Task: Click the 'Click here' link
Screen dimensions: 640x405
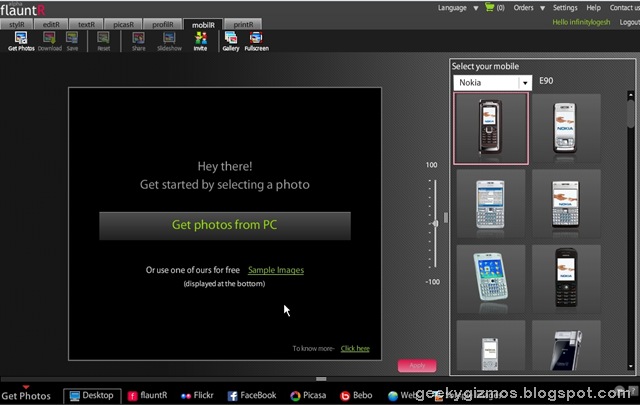Action: pos(355,348)
